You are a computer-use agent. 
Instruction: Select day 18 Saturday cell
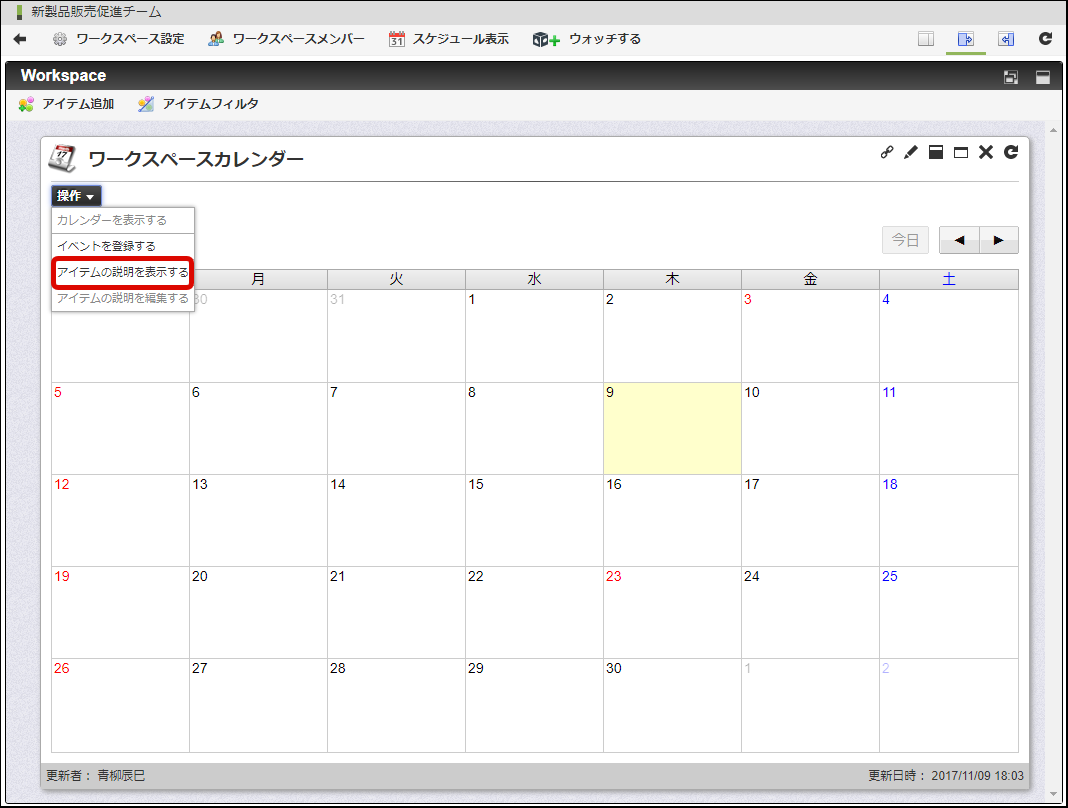coord(948,520)
